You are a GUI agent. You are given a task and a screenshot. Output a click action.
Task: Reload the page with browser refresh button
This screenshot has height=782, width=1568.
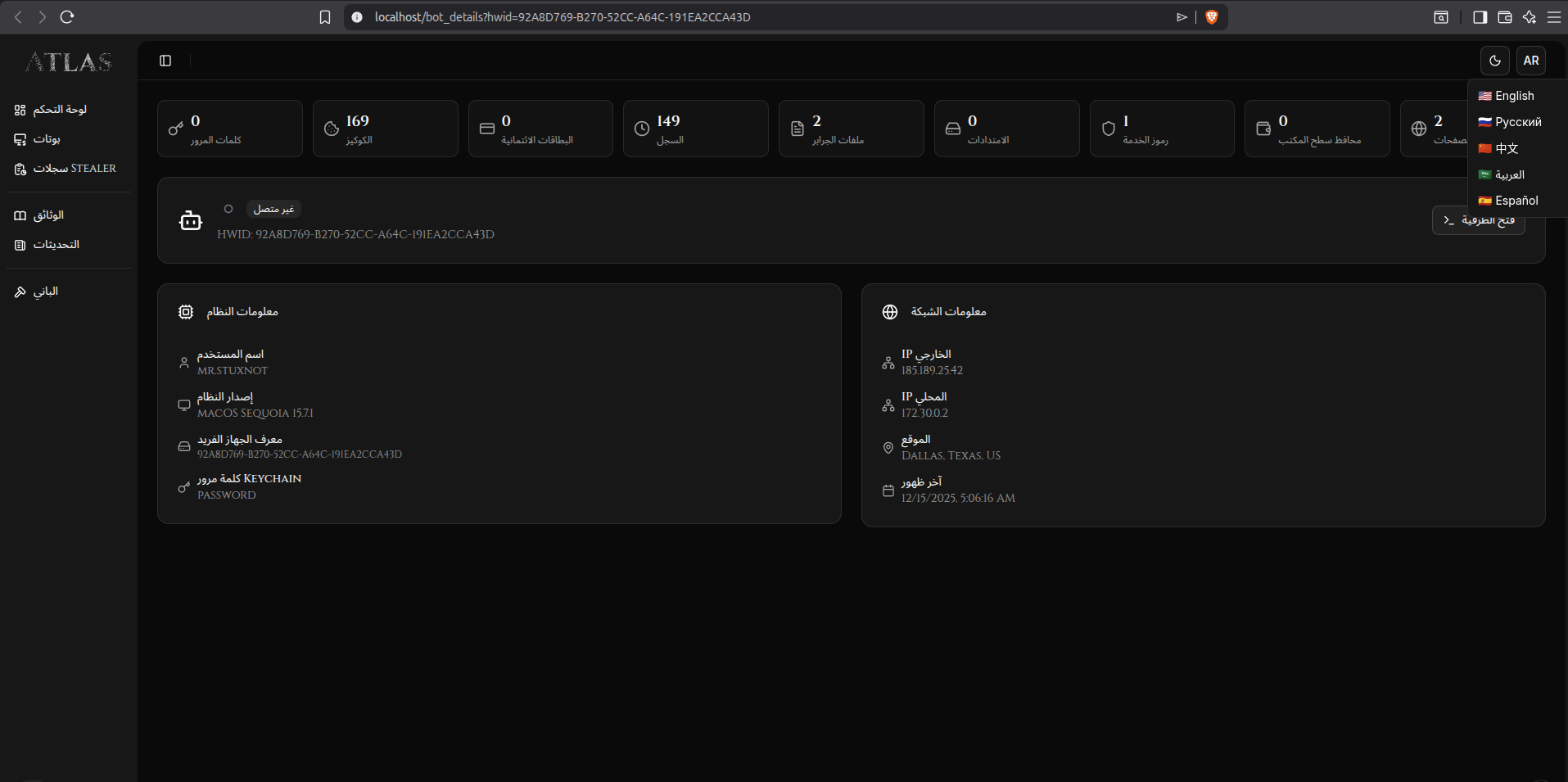tap(67, 17)
